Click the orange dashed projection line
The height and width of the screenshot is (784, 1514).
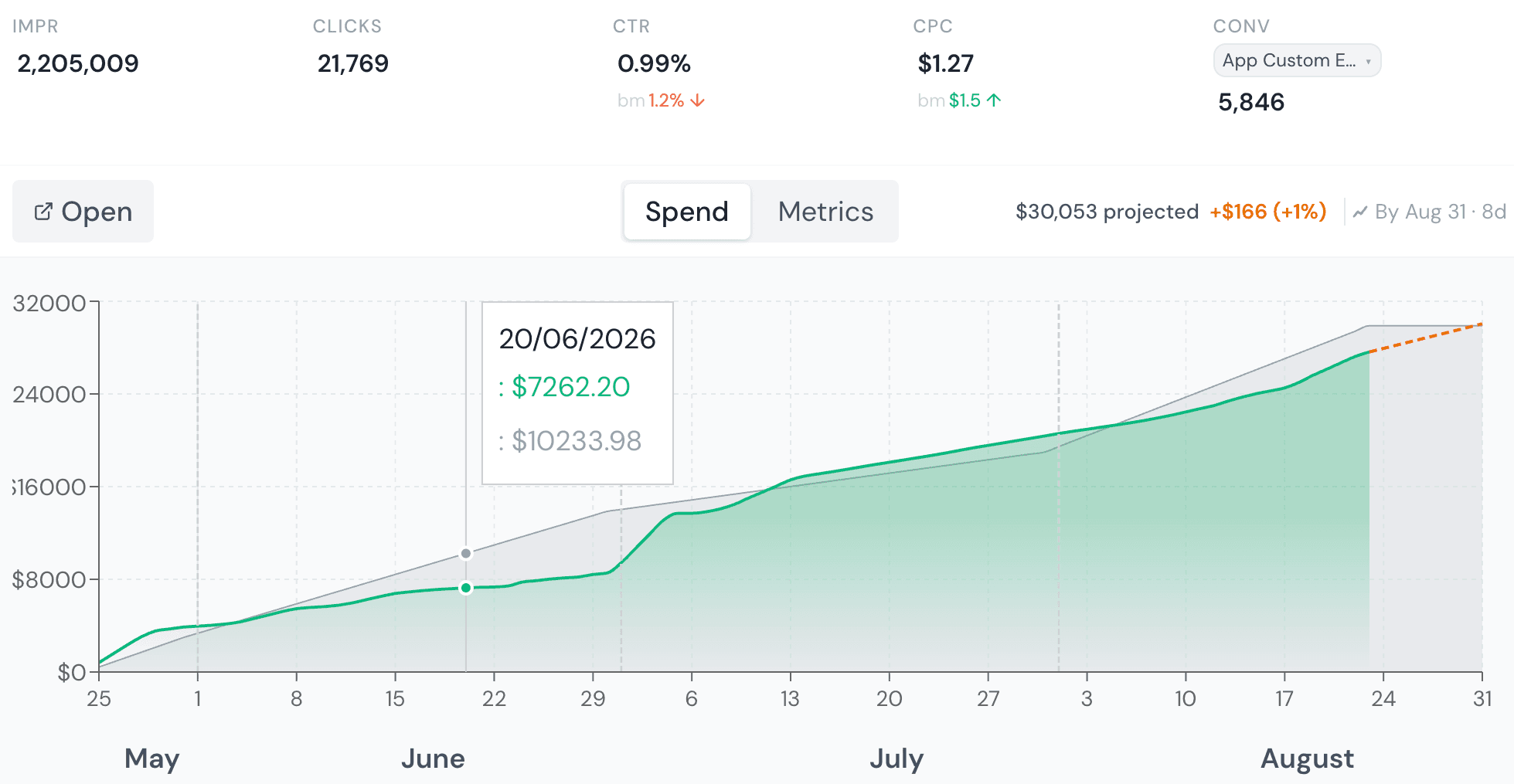tap(1426, 338)
